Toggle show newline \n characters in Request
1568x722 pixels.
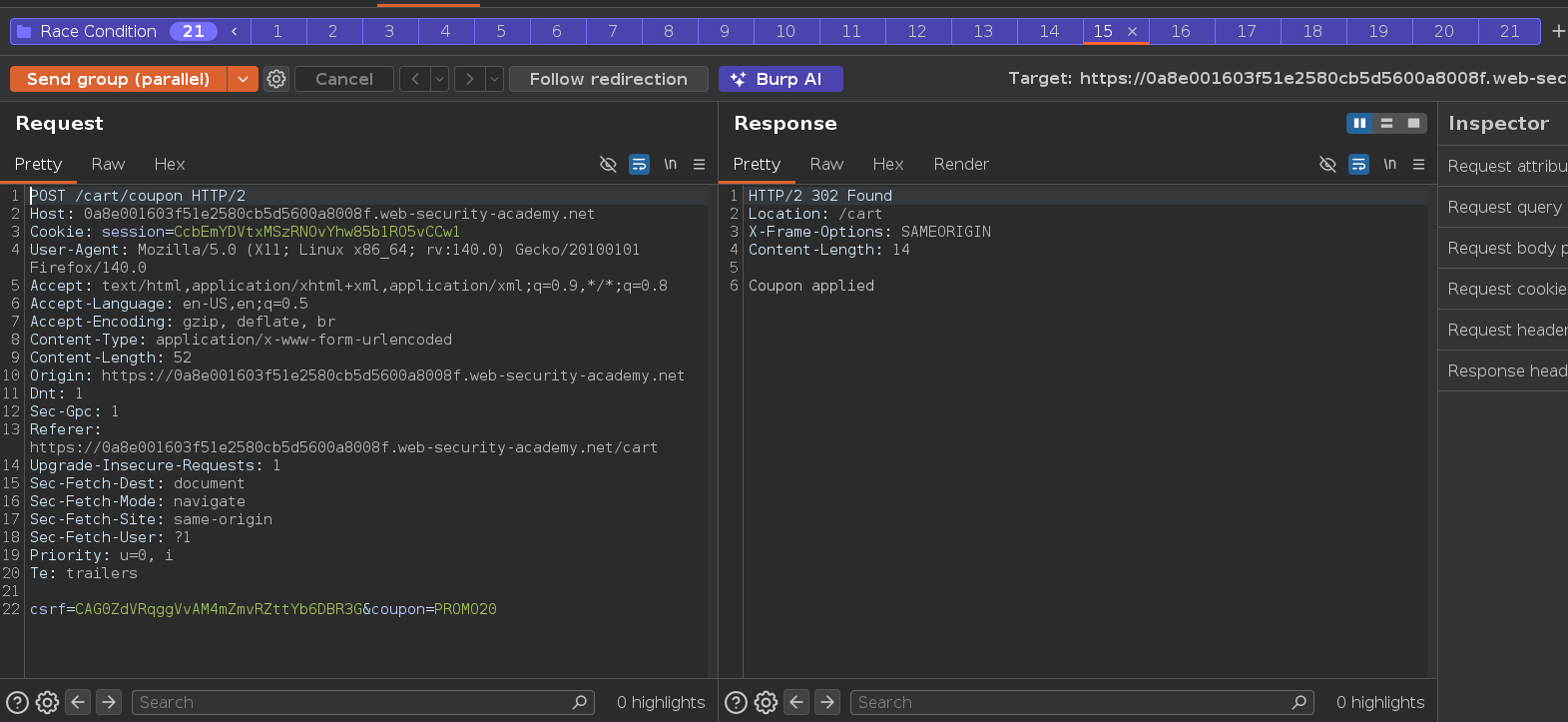pyautogui.click(x=671, y=164)
